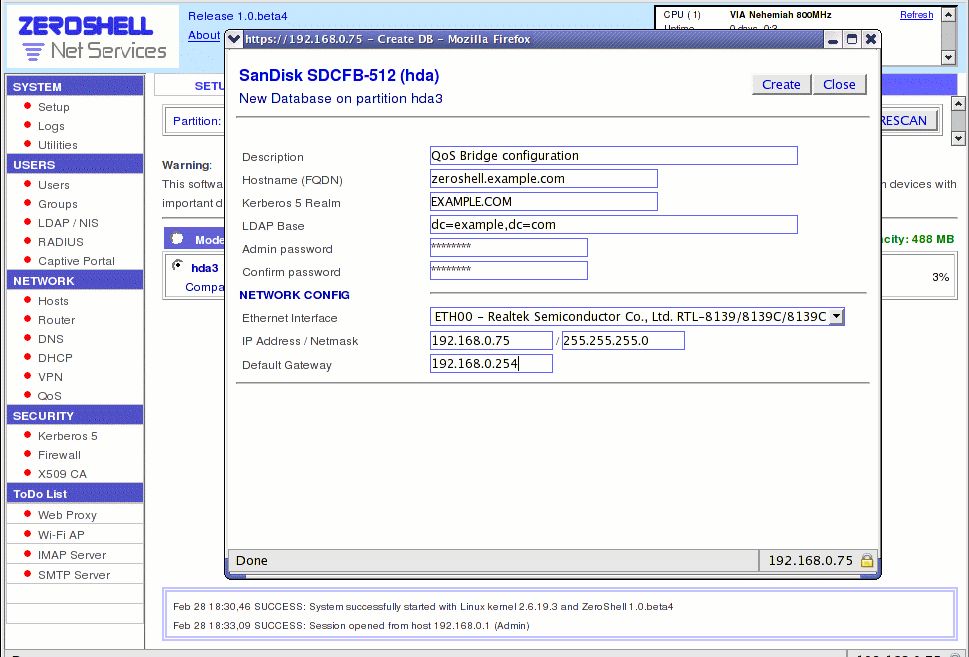Open the Setup page in sidebar

(54, 107)
